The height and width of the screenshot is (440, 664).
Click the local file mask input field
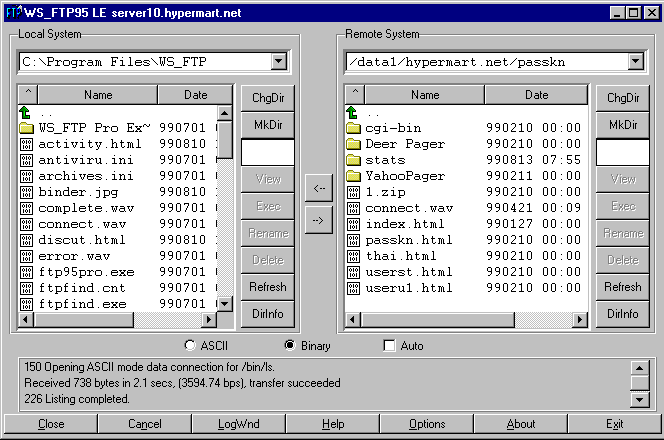click(x=268, y=152)
